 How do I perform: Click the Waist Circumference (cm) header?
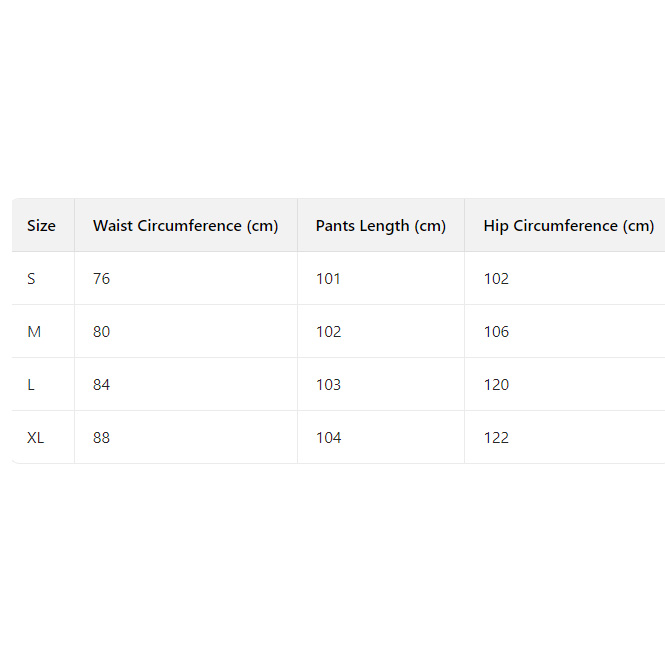point(185,226)
